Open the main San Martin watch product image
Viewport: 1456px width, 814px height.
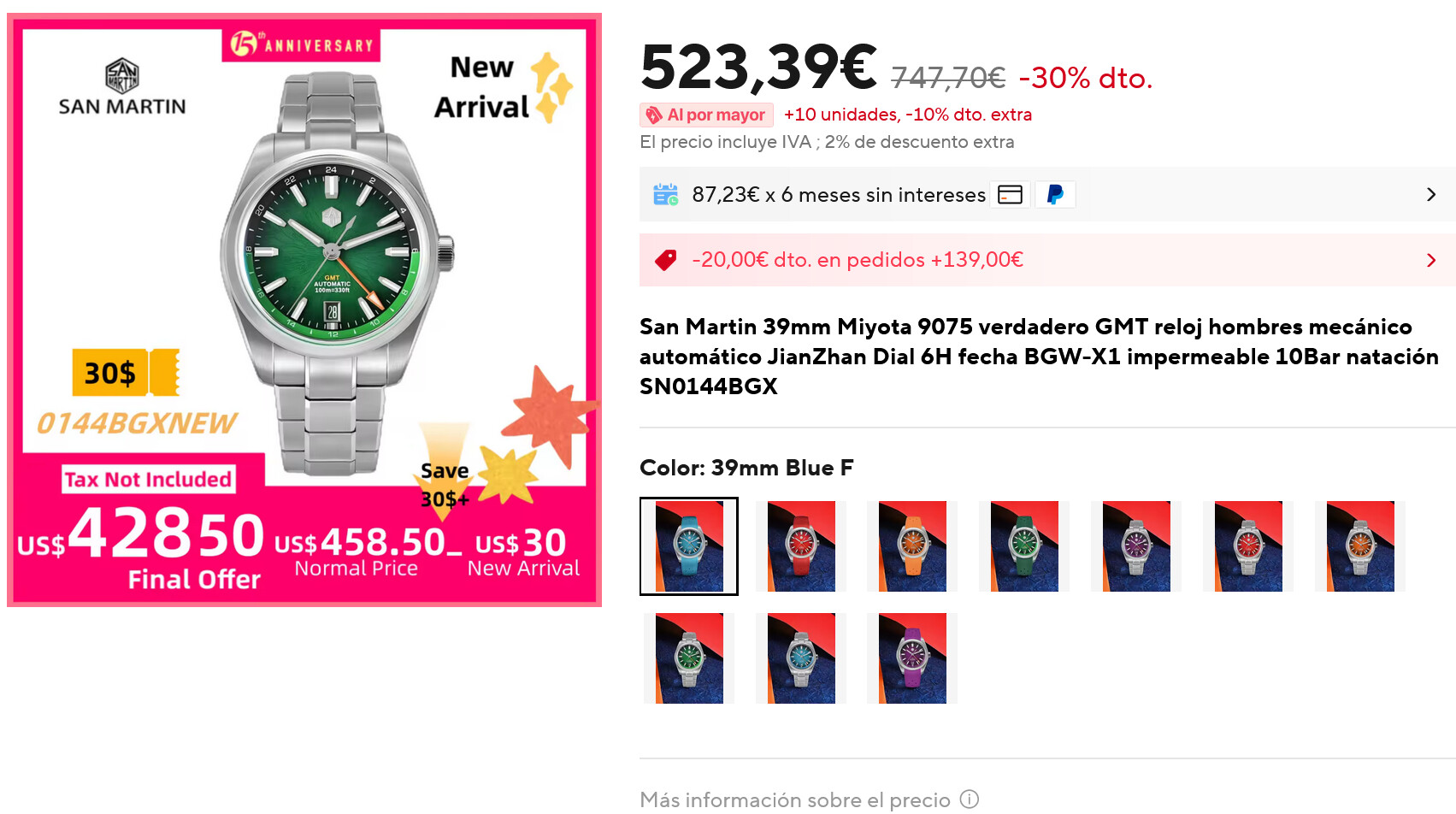point(304,310)
